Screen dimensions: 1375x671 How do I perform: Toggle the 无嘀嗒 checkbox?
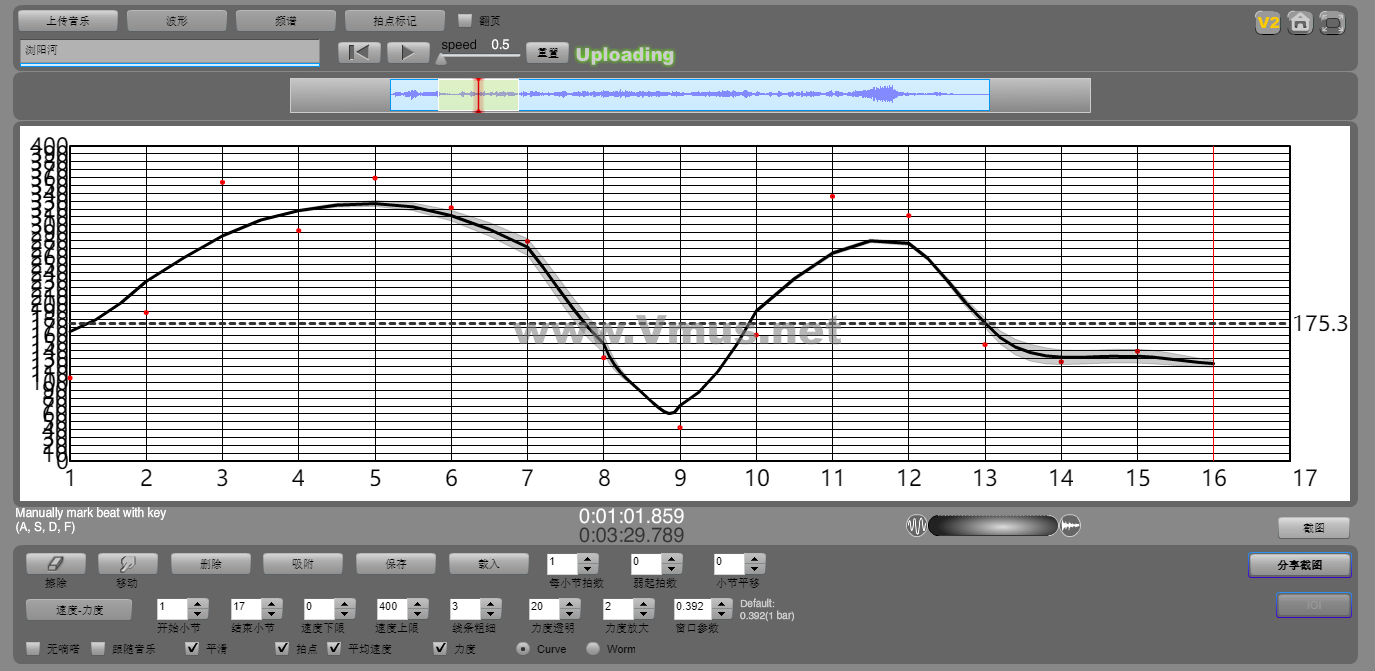click(x=33, y=649)
